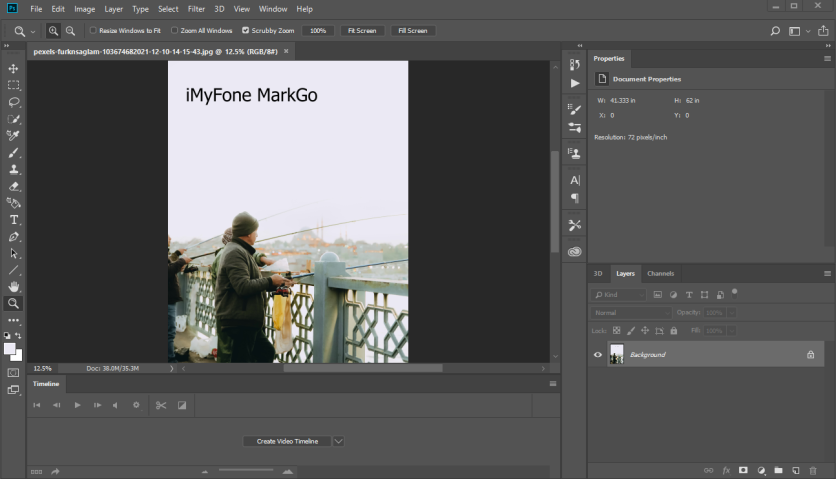Select the Line tool
The height and width of the screenshot is (479, 836).
click(13, 270)
